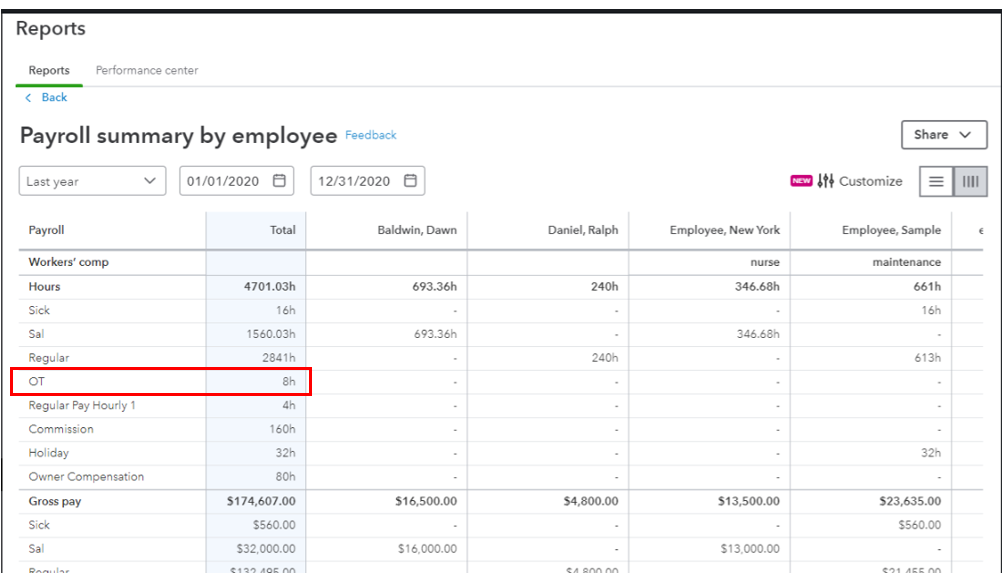This screenshot has height=581, width=1006.
Task: Click the Back link
Action: click(54, 98)
